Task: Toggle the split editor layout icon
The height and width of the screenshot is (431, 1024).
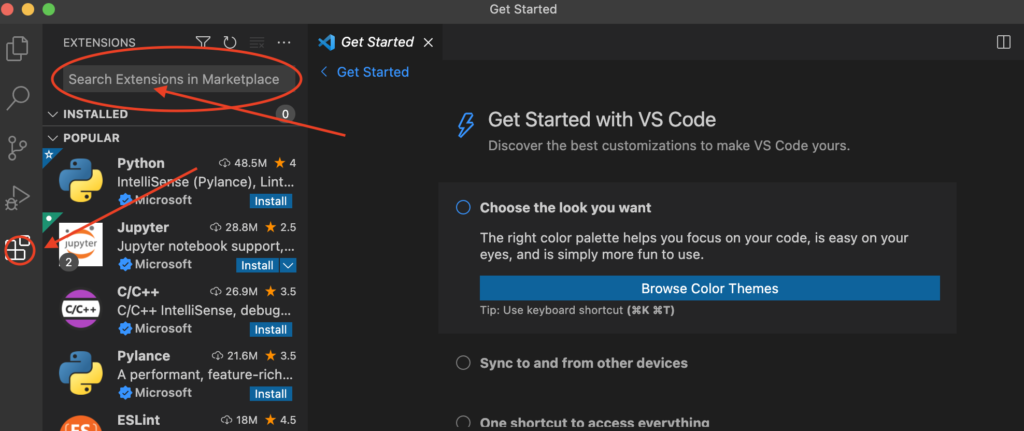Action: point(1004,42)
